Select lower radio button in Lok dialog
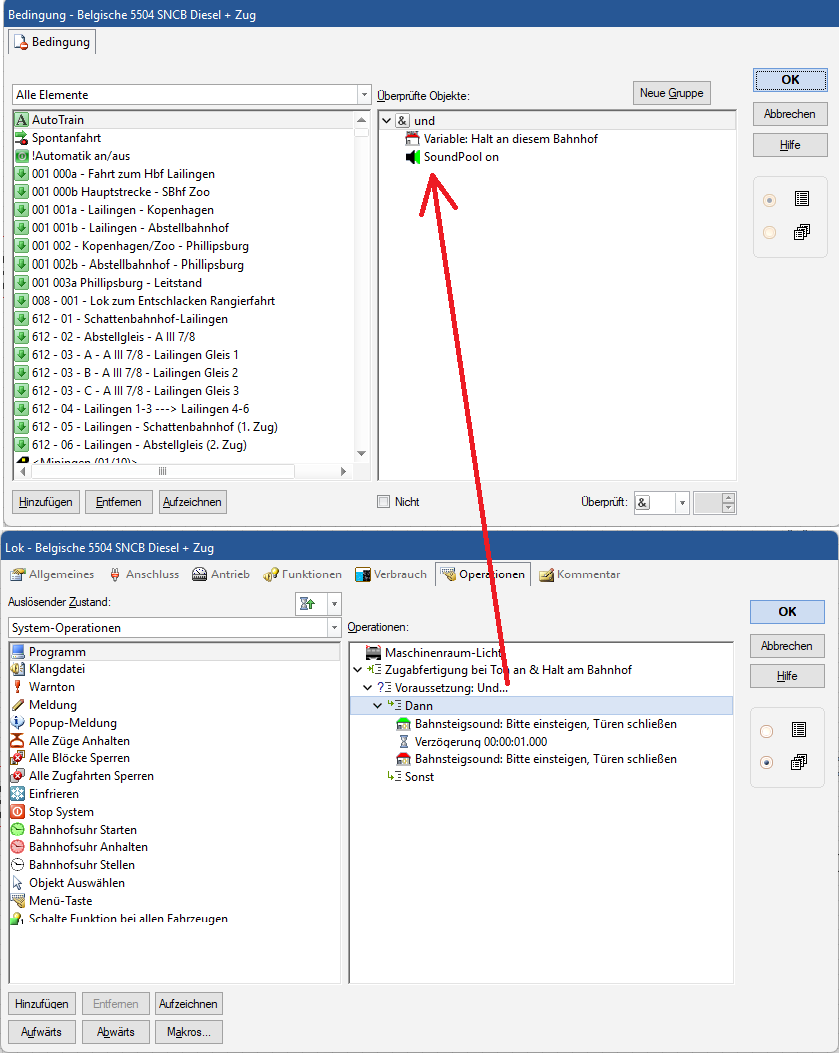Screen dimensions: 839x1061 [766, 762]
